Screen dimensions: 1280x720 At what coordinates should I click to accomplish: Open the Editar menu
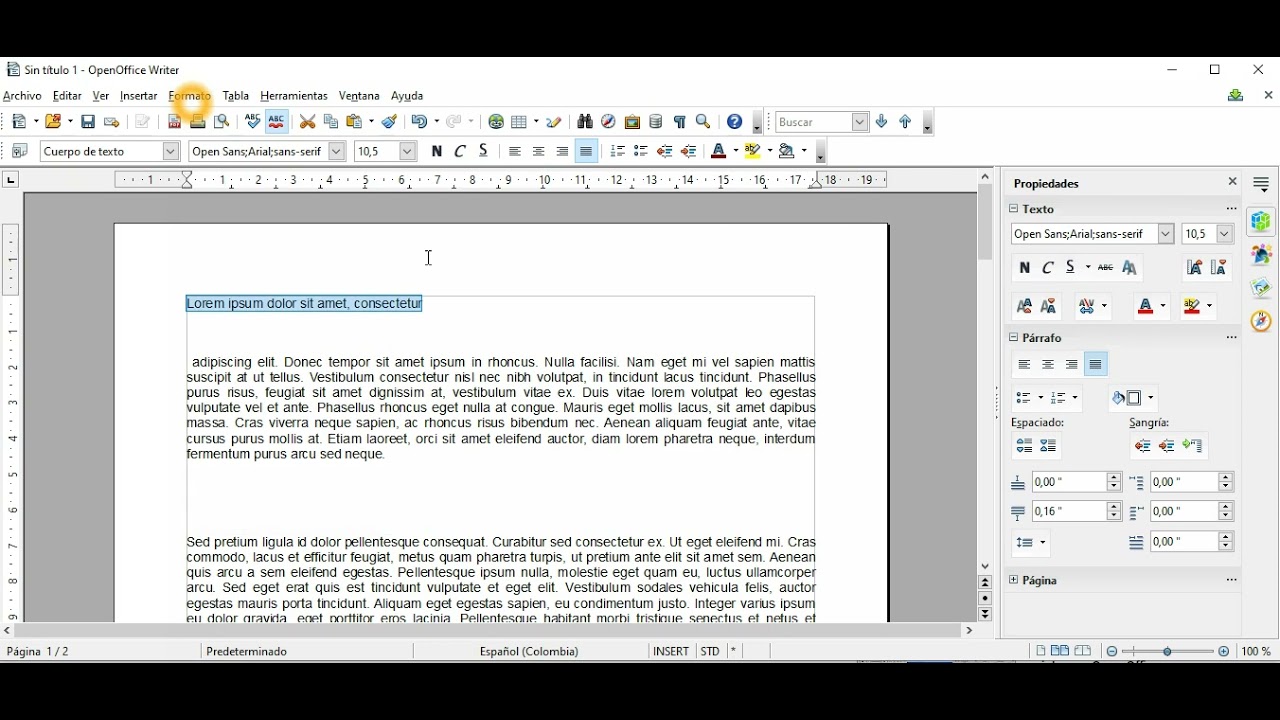tap(67, 97)
